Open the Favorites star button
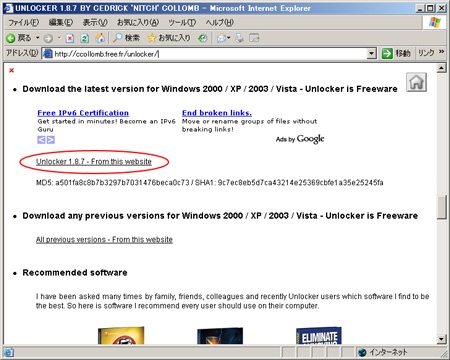The width and height of the screenshot is (450, 360). coord(169,38)
